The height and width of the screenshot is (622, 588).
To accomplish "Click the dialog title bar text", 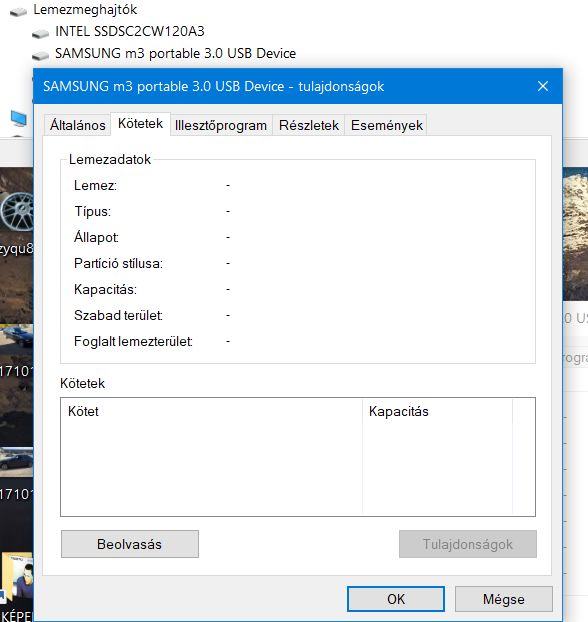I will coord(213,86).
